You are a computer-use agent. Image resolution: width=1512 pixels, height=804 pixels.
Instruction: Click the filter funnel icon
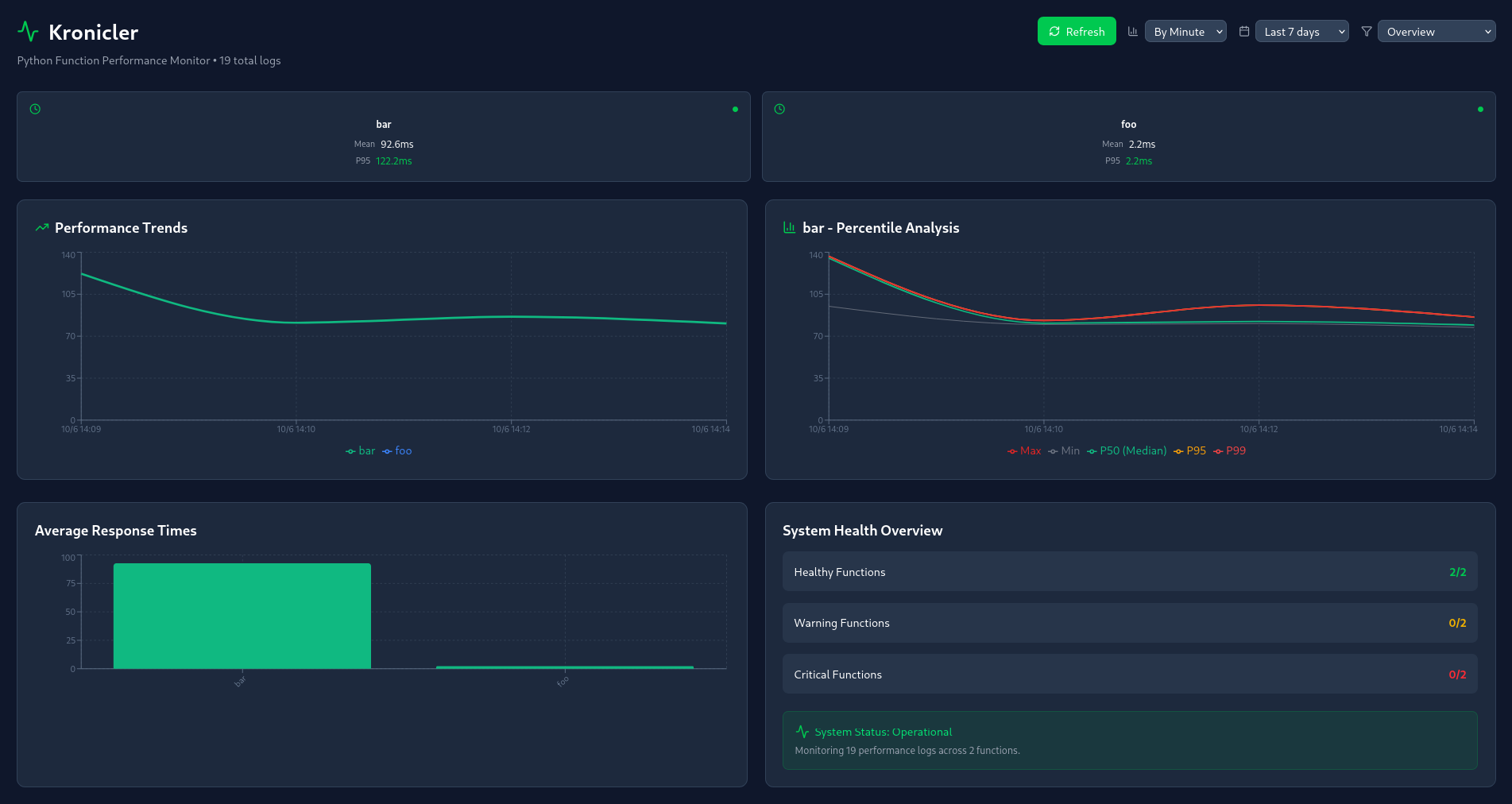1367,32
